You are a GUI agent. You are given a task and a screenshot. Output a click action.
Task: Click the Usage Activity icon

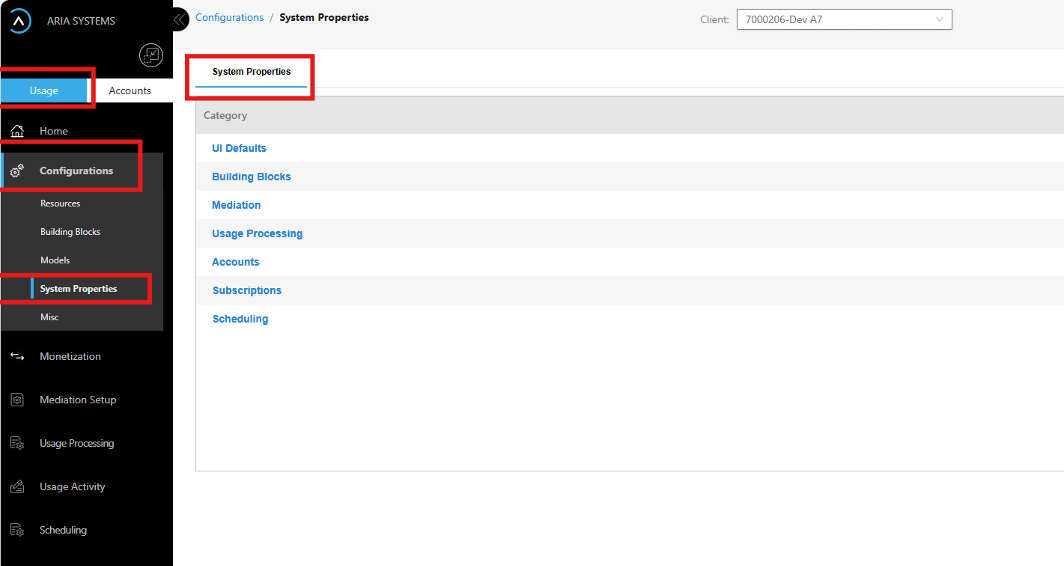click(17, 487)
